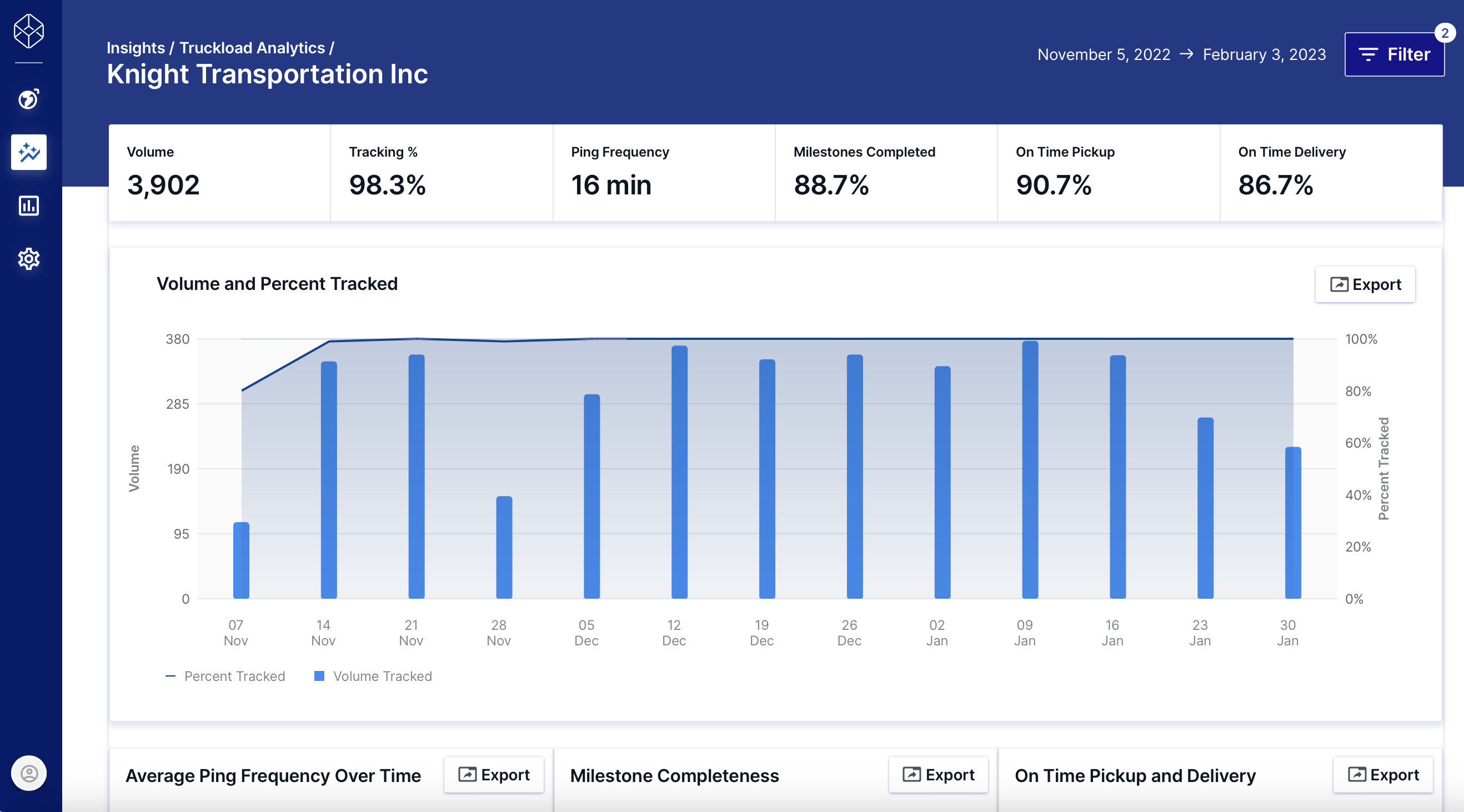
Task: Click the 05 Dec volume bar
Action: point(591,496)
